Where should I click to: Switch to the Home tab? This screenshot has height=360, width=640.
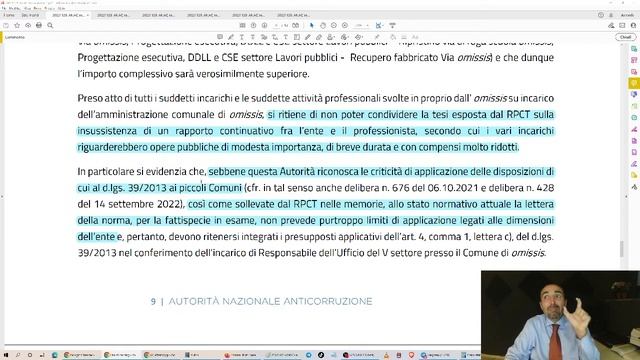click(x=9, y=15)
